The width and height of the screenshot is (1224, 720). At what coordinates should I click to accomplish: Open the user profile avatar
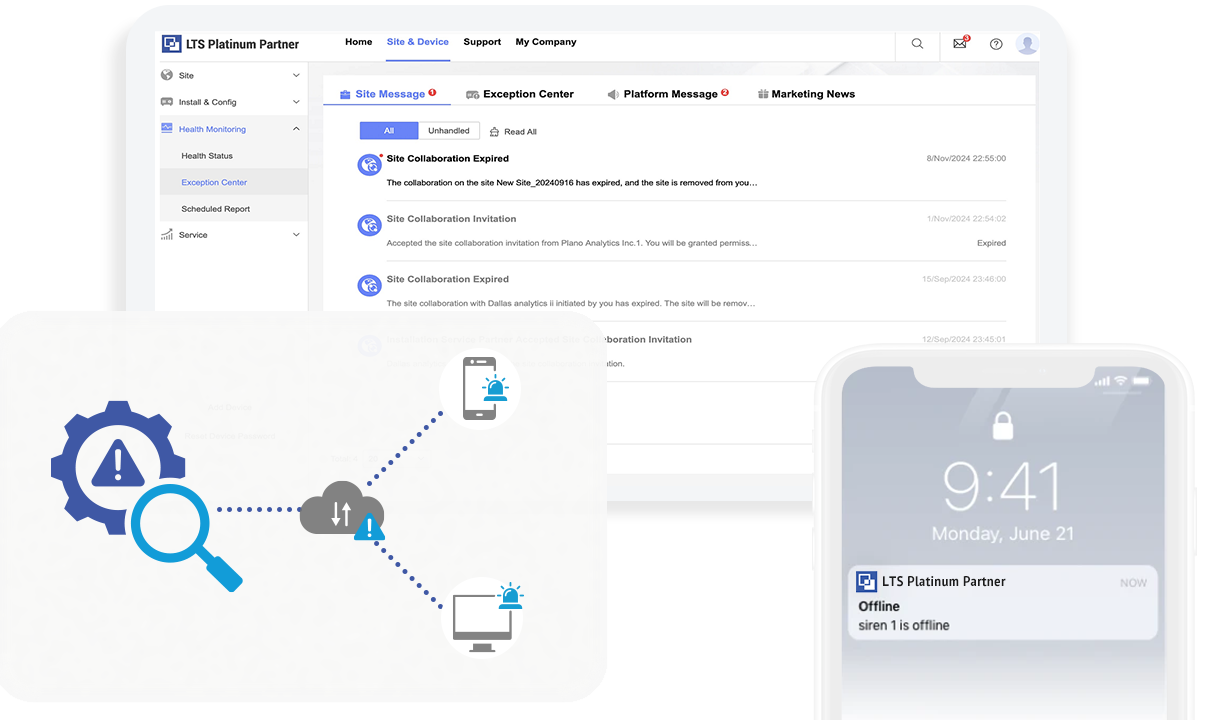pos(1026,44)
